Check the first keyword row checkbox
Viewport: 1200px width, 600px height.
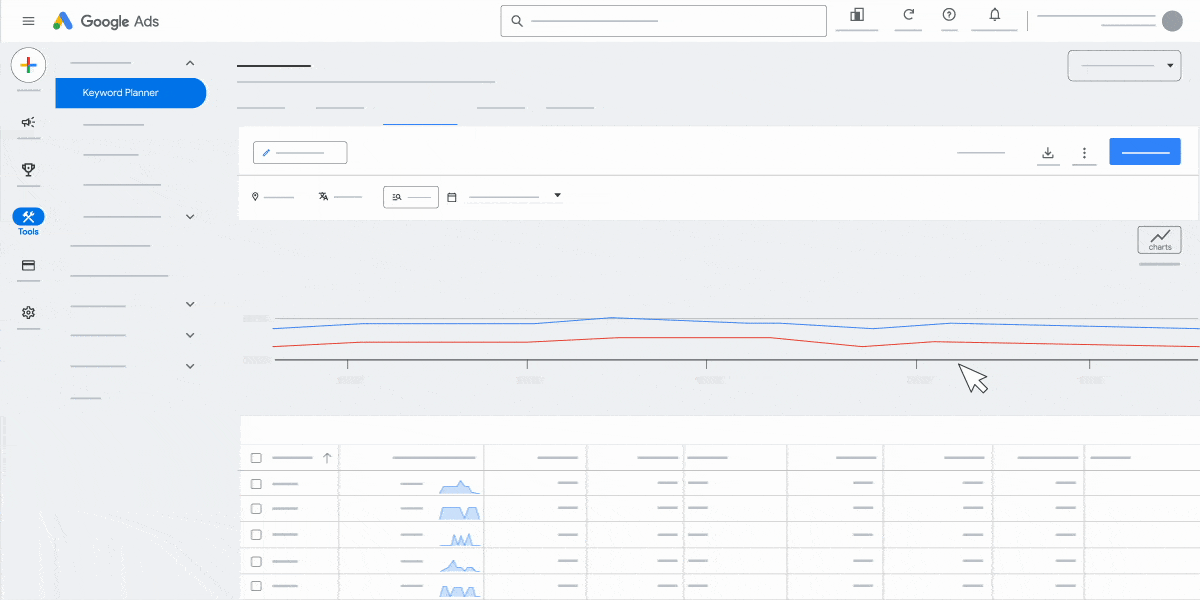pos(256,483)
